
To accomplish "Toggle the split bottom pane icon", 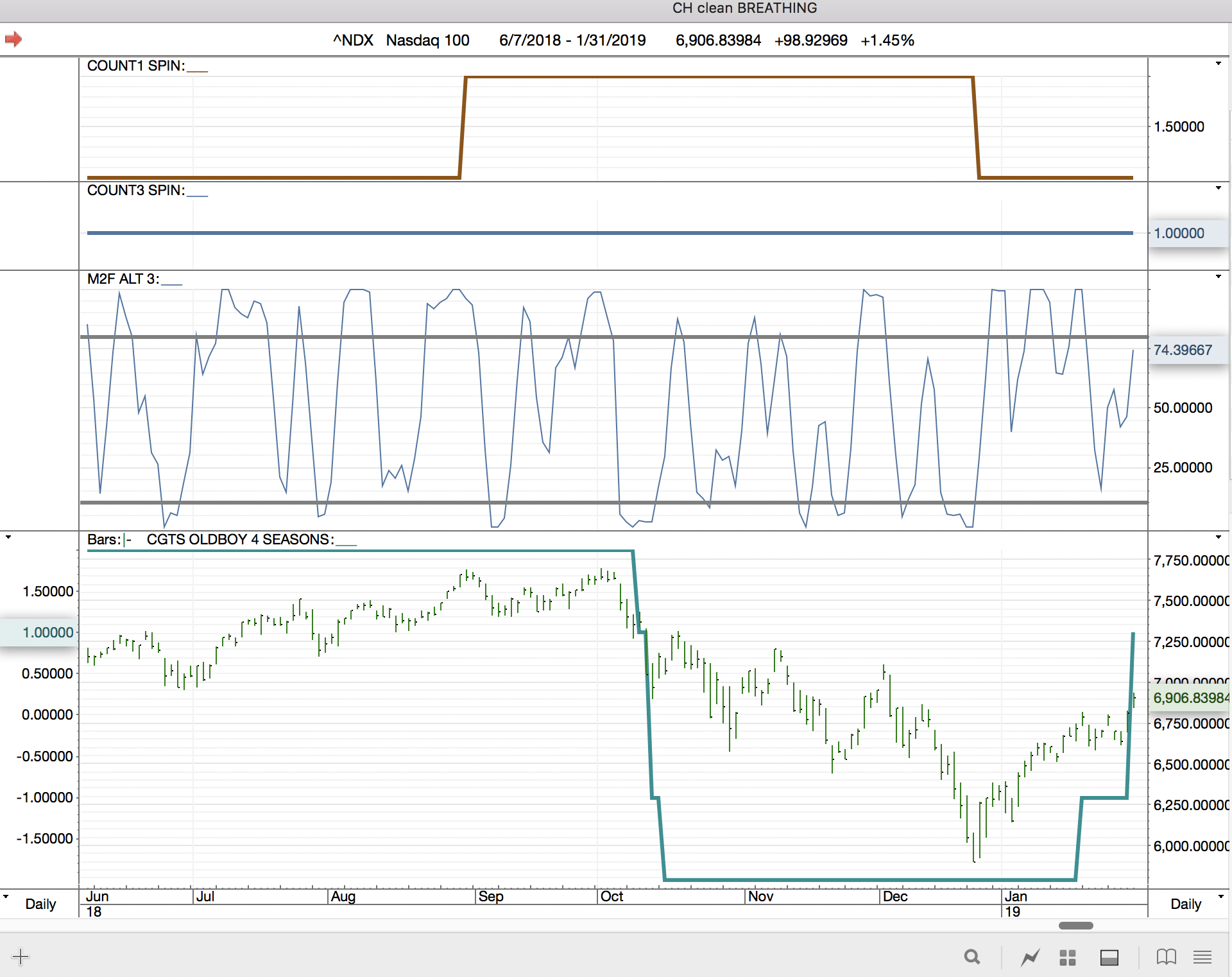I will pyautogui.click(x=1109, y=958).
